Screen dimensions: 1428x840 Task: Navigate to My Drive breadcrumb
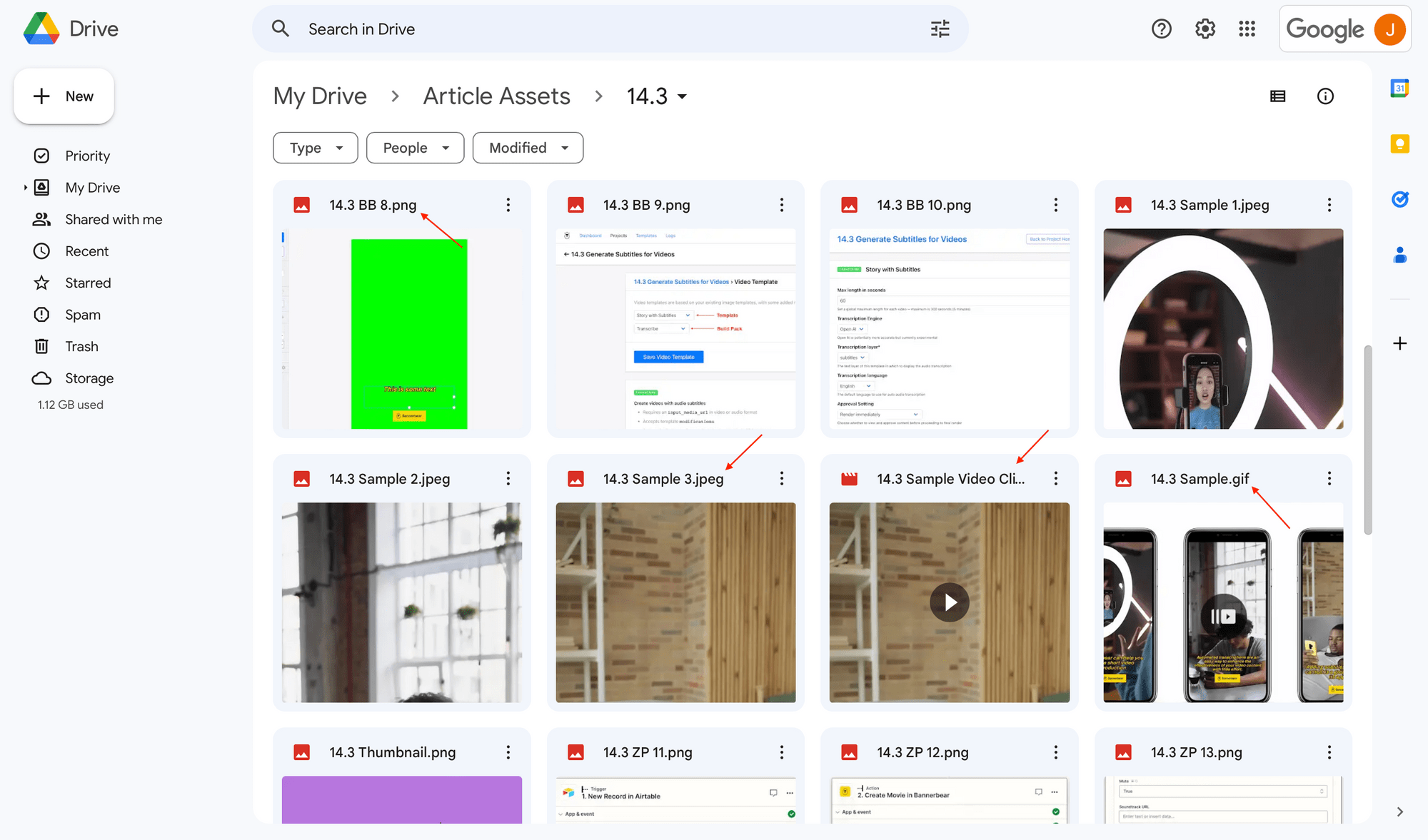(x=320, y=96)
